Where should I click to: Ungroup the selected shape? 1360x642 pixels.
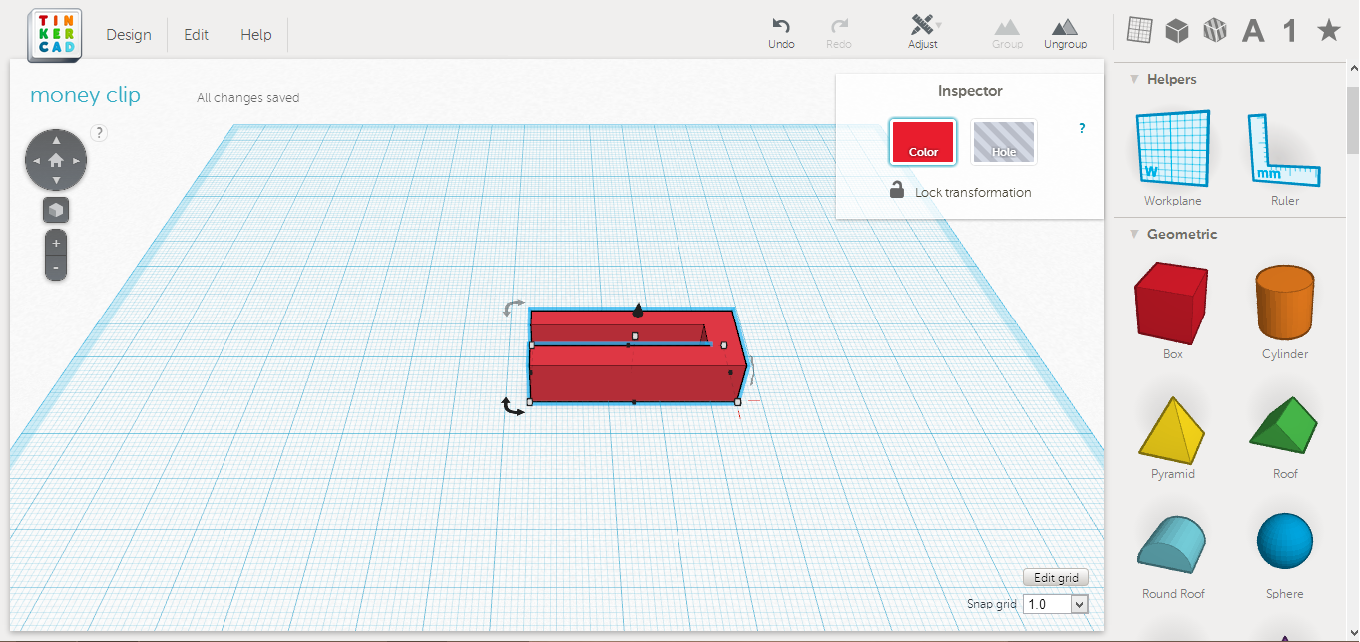tap(1065, 33)
